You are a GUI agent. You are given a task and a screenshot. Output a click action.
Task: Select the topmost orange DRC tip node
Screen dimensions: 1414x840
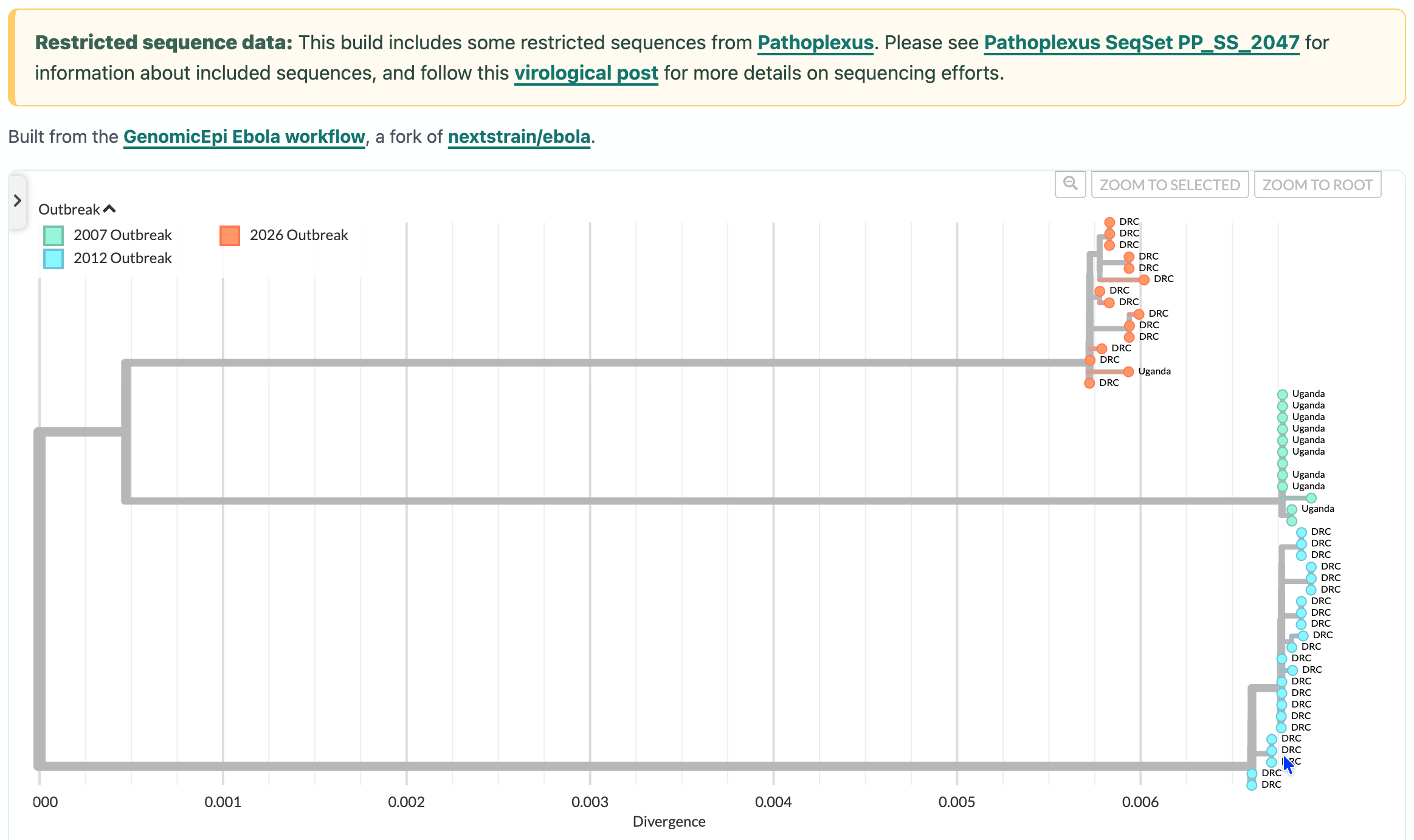click(1109, 222)
